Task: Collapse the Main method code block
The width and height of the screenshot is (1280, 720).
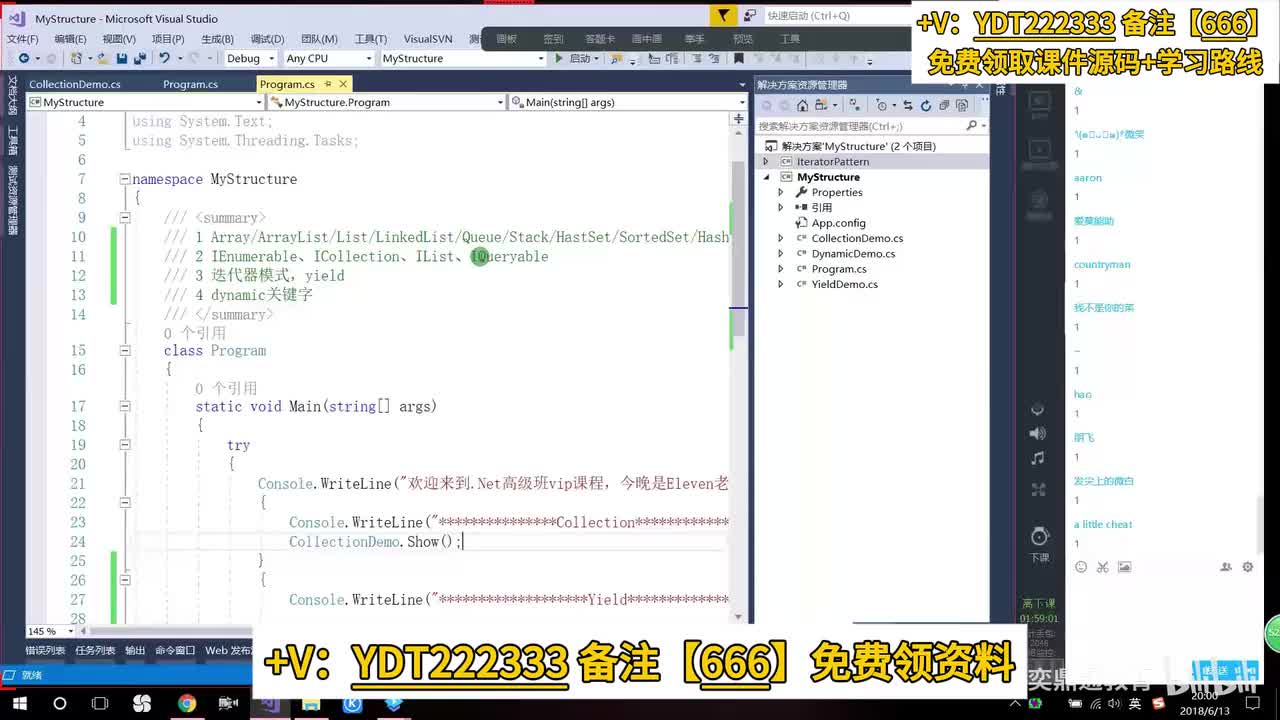Action: pyautogui.click(x=125, y=406)
